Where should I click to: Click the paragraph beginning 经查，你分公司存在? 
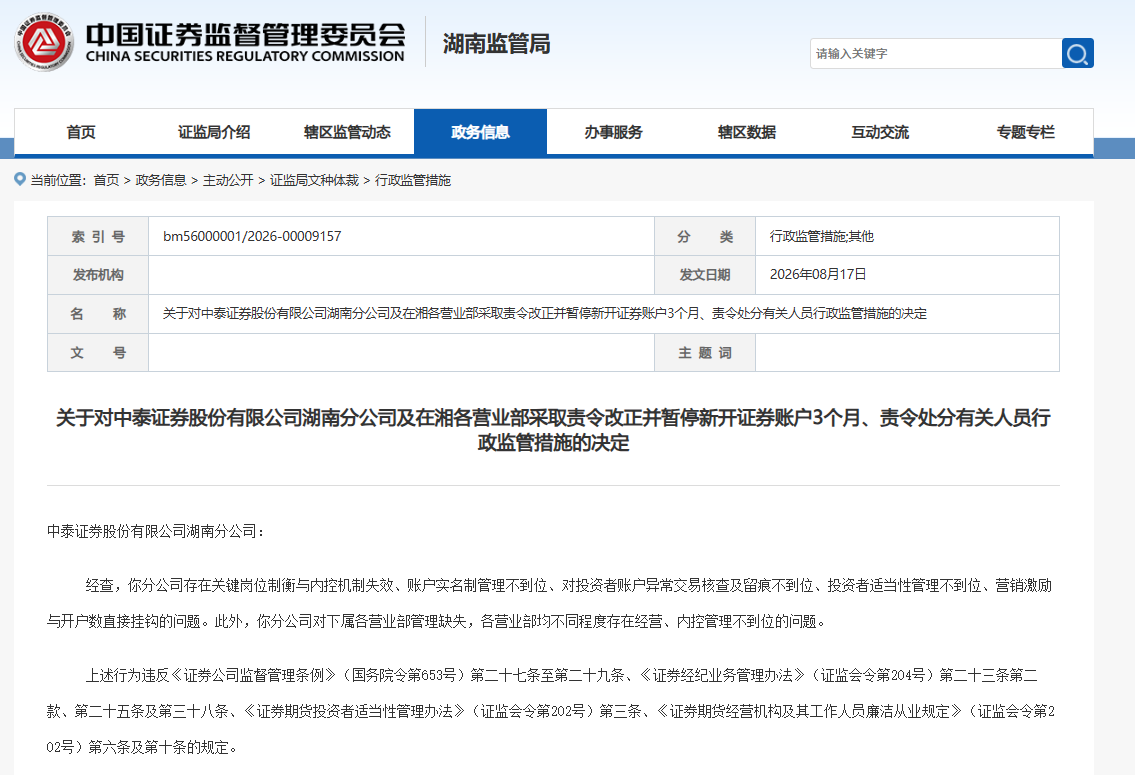(x=549, y=604)
